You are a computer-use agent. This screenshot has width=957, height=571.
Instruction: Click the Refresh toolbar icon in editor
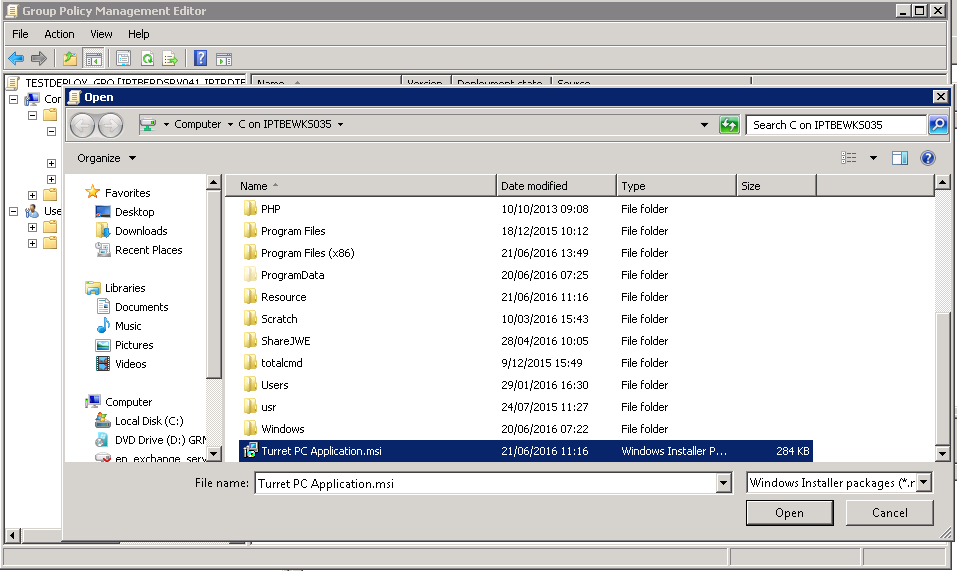147,59
